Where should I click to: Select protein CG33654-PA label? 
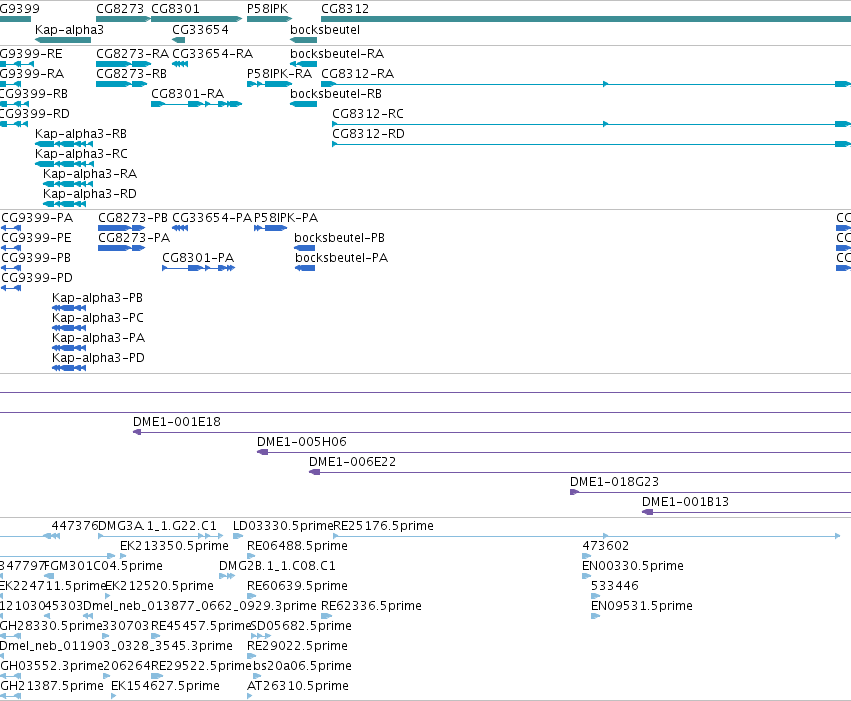click(212, 218)
